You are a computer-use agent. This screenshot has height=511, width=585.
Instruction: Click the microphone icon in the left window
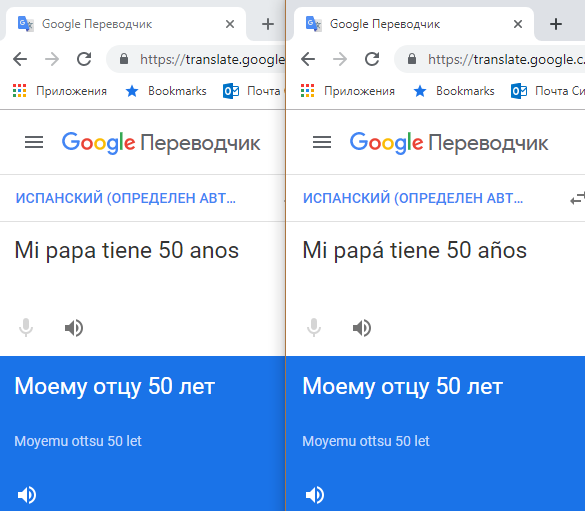[26, 327]
